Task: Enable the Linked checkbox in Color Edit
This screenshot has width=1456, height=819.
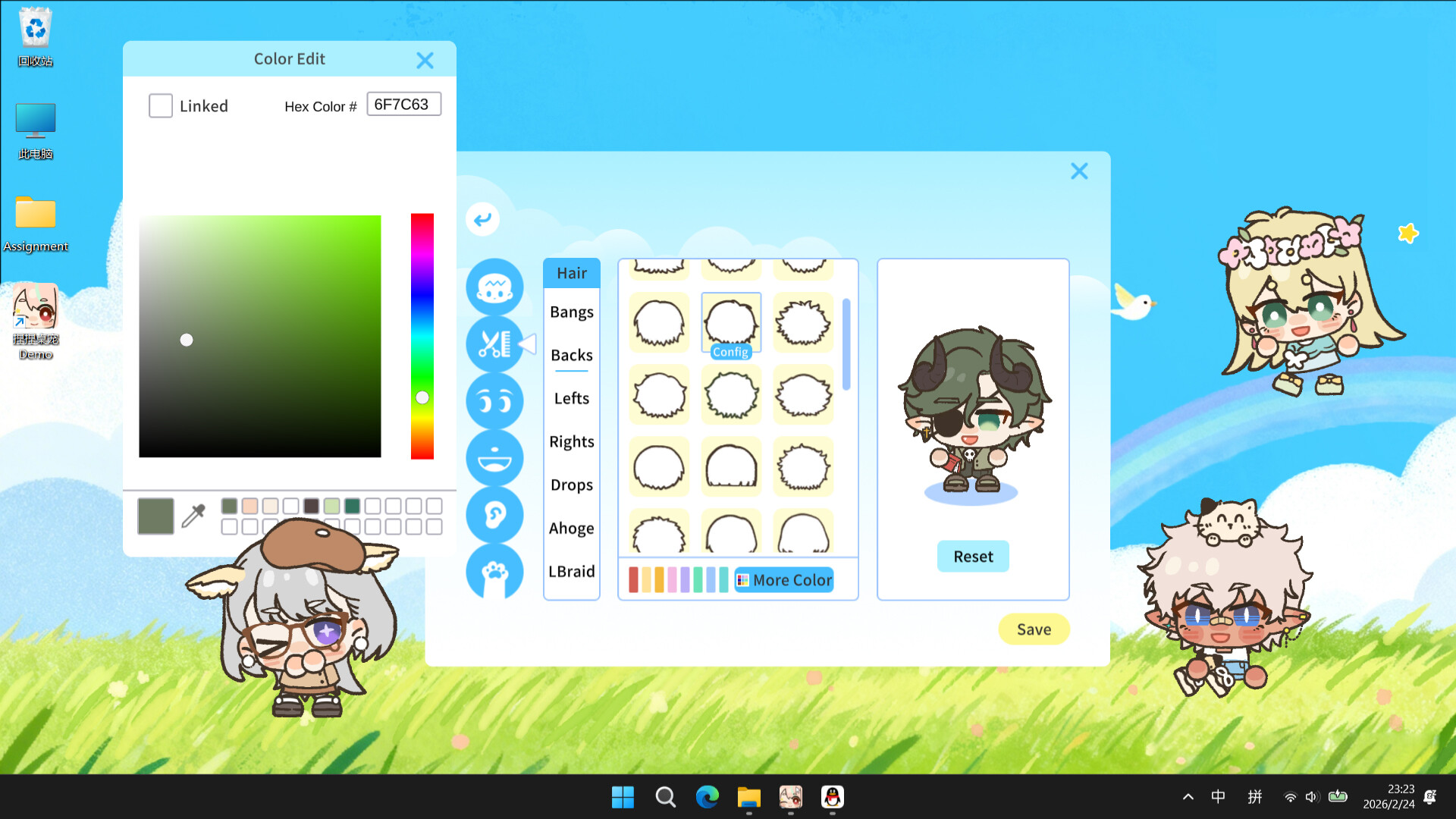Action: click(161, 105)
